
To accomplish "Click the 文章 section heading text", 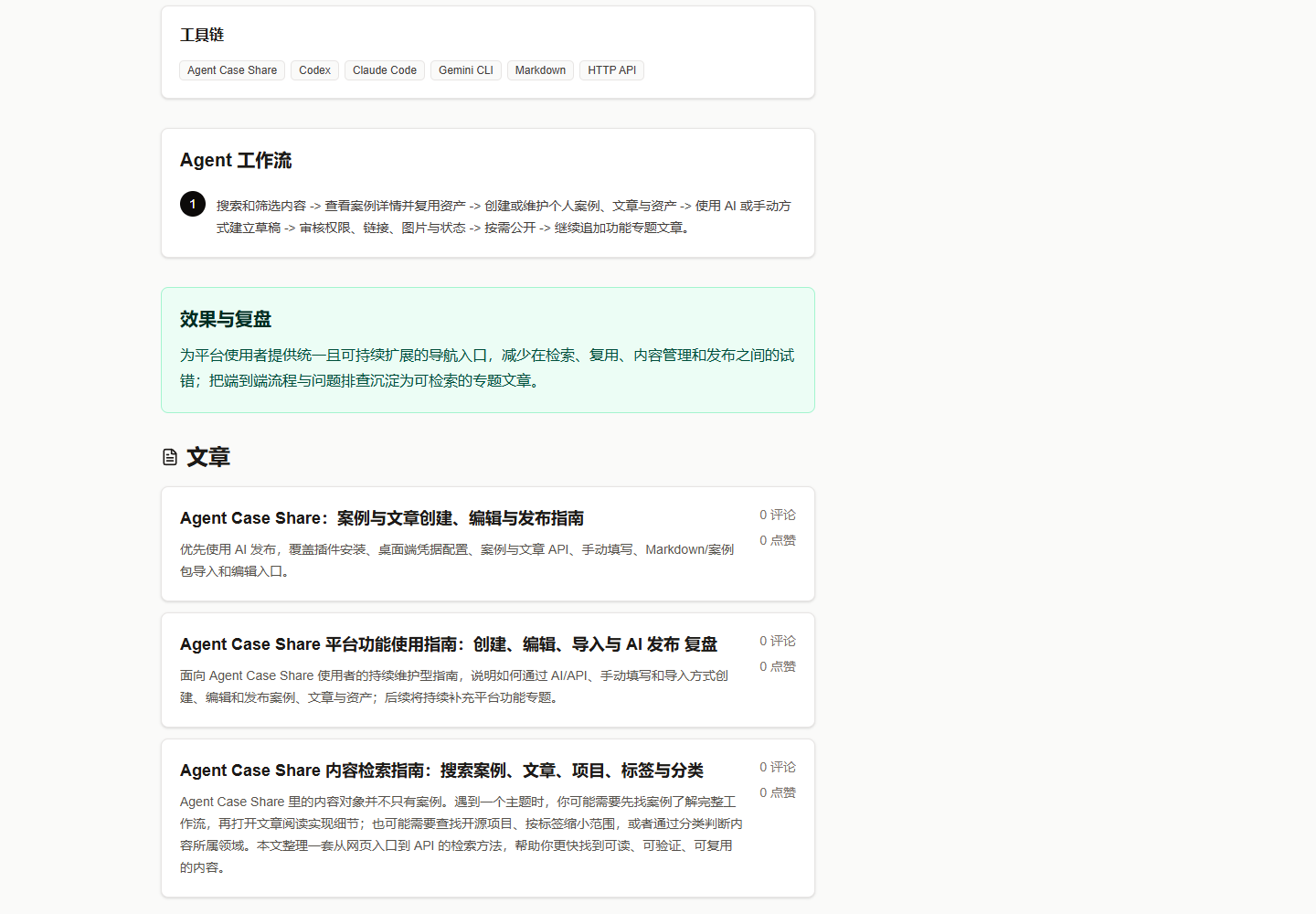I will (208, 457).
